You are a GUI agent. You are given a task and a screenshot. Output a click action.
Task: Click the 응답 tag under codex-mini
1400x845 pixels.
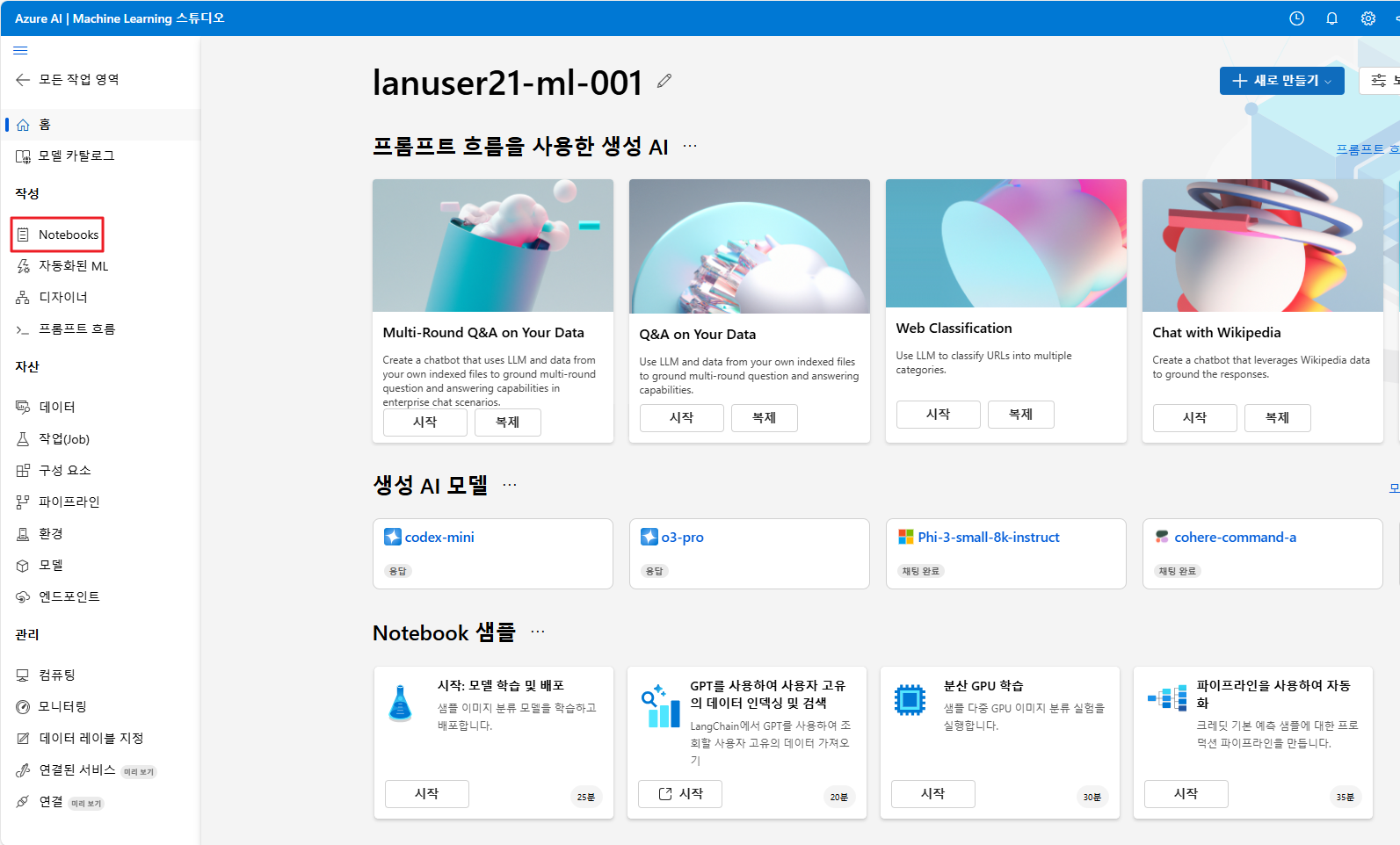click(x=398, y=571)
